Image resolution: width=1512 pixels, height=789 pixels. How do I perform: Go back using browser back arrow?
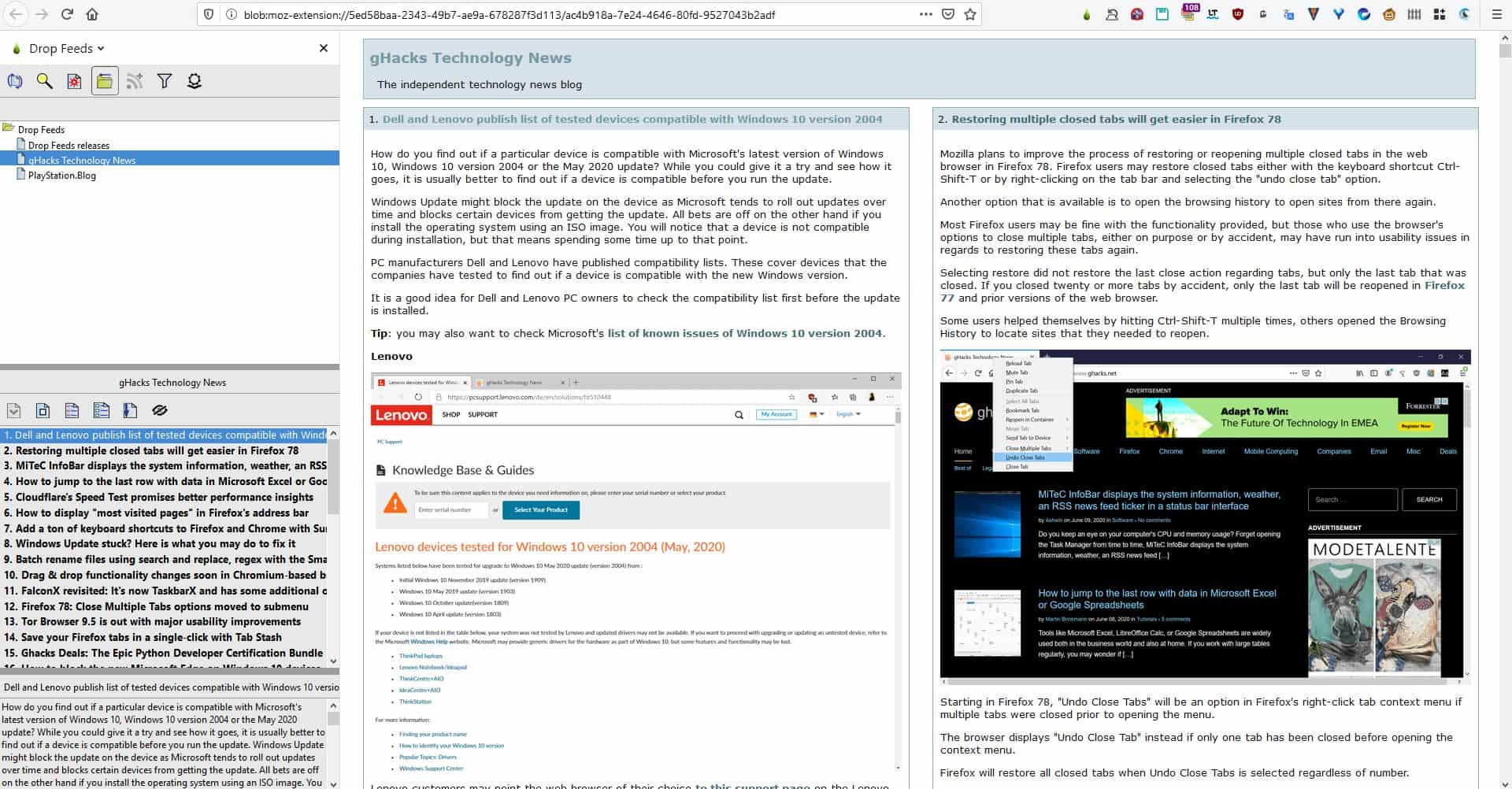tap(16, 14)
